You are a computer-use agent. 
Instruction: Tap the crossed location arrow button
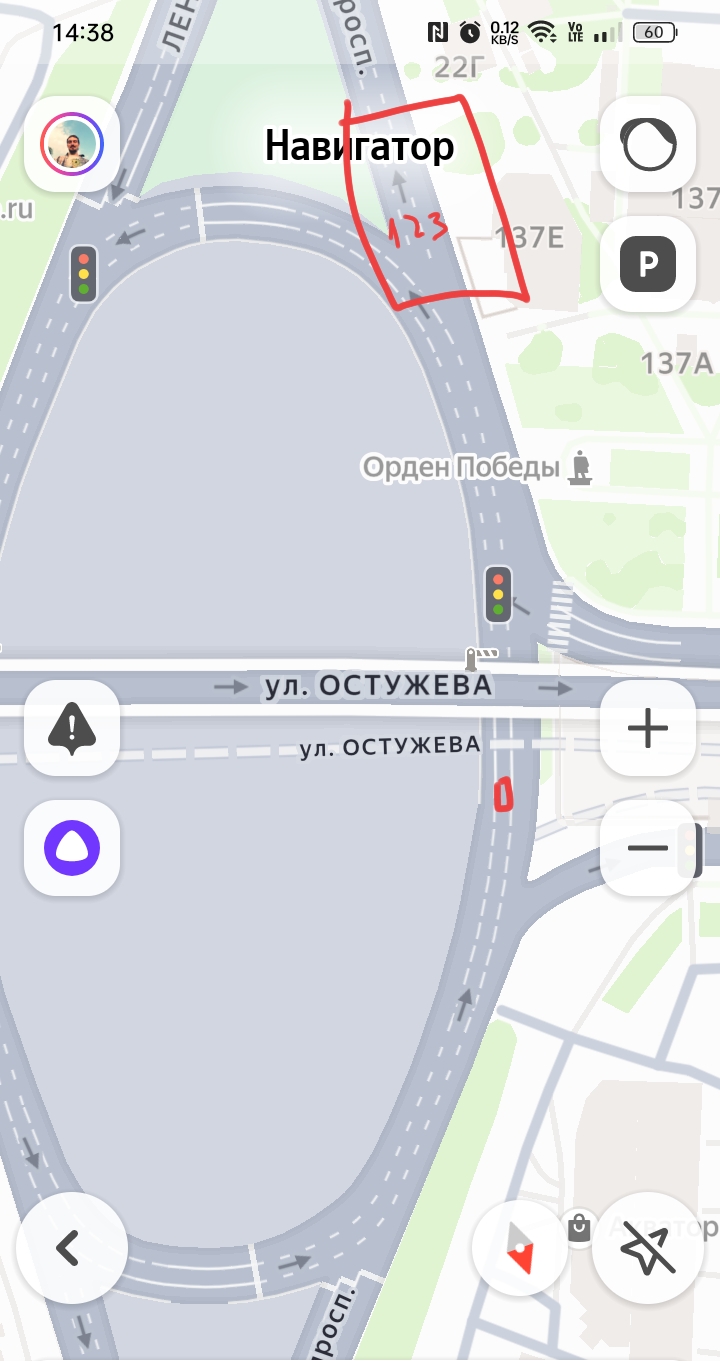(648, 1249)
